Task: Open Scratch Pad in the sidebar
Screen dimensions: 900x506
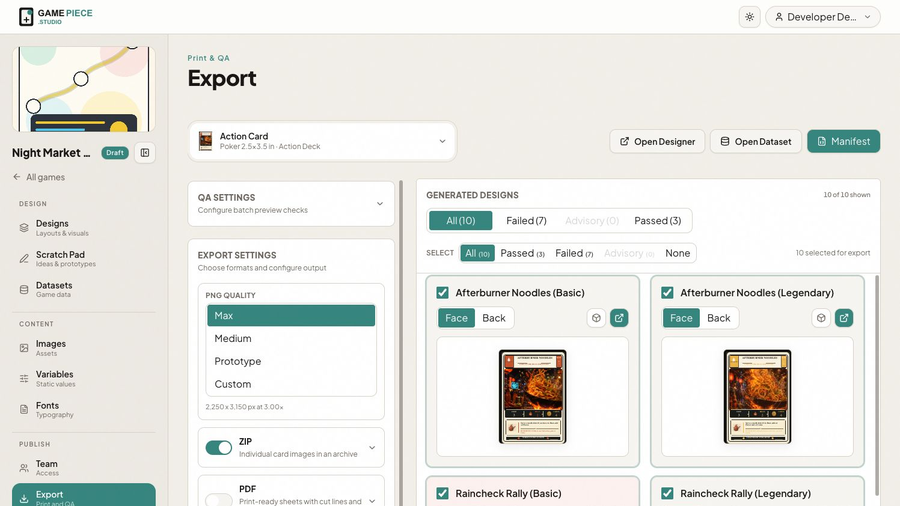Action: click(84, 259)
